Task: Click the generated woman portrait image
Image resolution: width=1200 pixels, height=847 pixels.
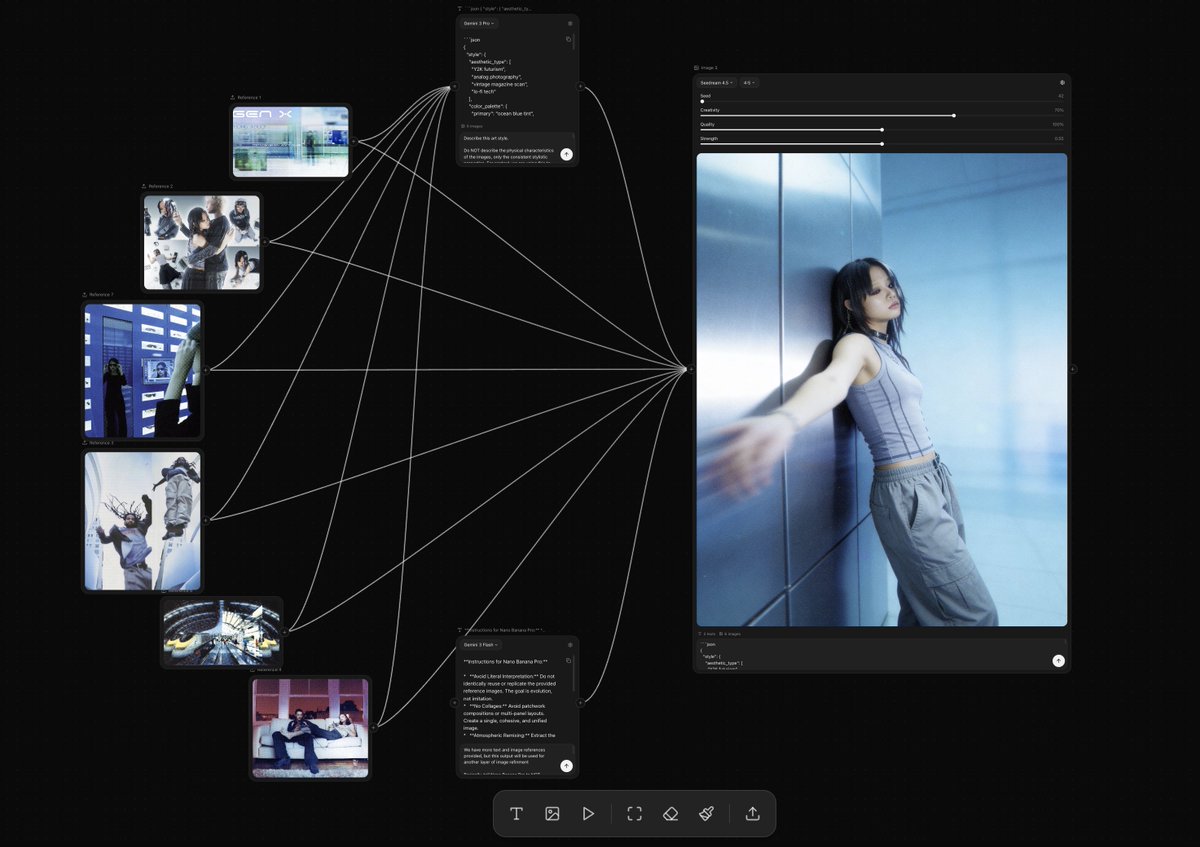Action: click(x=882, y=389)
